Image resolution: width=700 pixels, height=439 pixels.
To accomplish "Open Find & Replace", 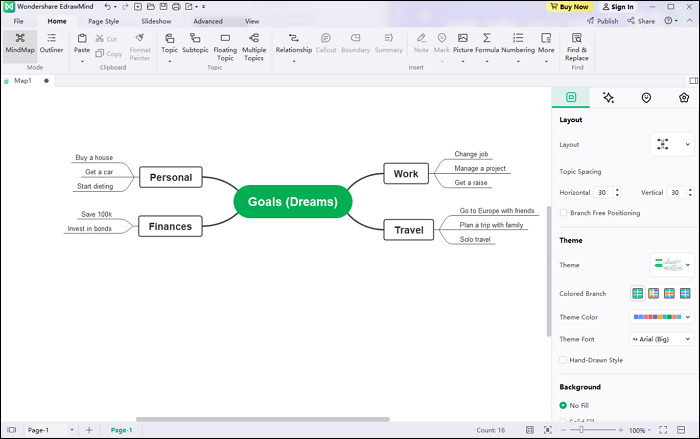I will [x=576, y=46].
